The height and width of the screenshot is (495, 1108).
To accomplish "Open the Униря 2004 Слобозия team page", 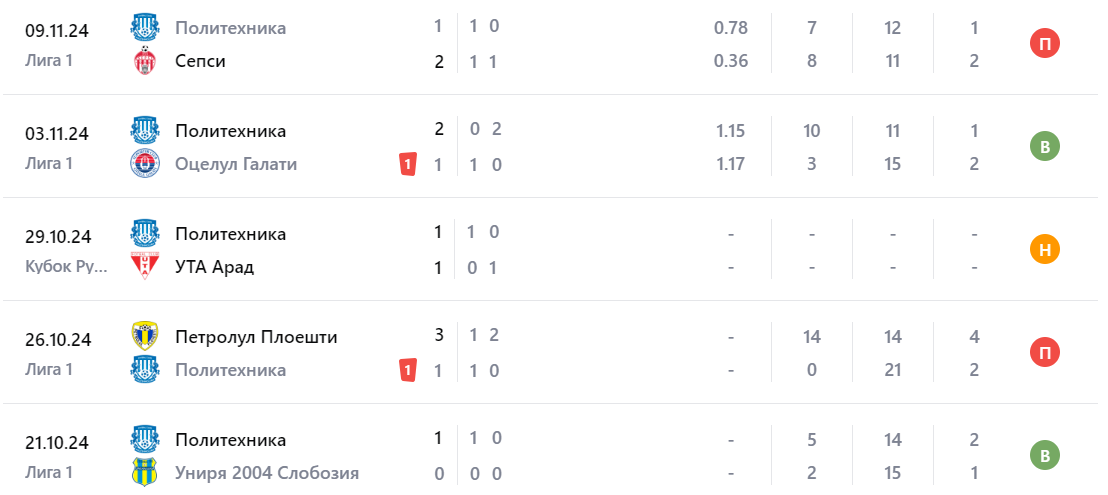I will [x=267, y=474].
